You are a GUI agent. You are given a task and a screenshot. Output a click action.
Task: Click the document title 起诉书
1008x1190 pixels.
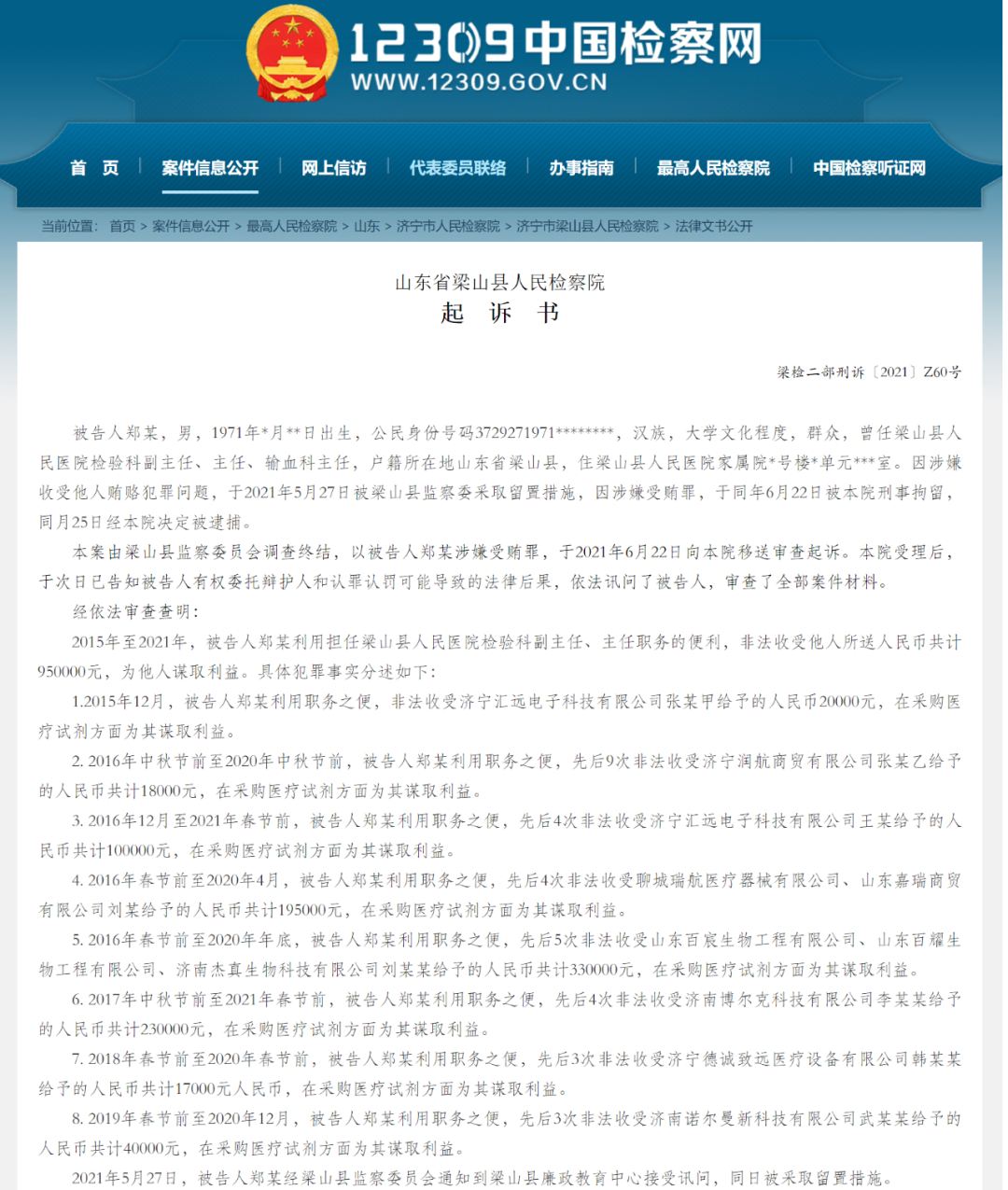click(x=499, y=313)
